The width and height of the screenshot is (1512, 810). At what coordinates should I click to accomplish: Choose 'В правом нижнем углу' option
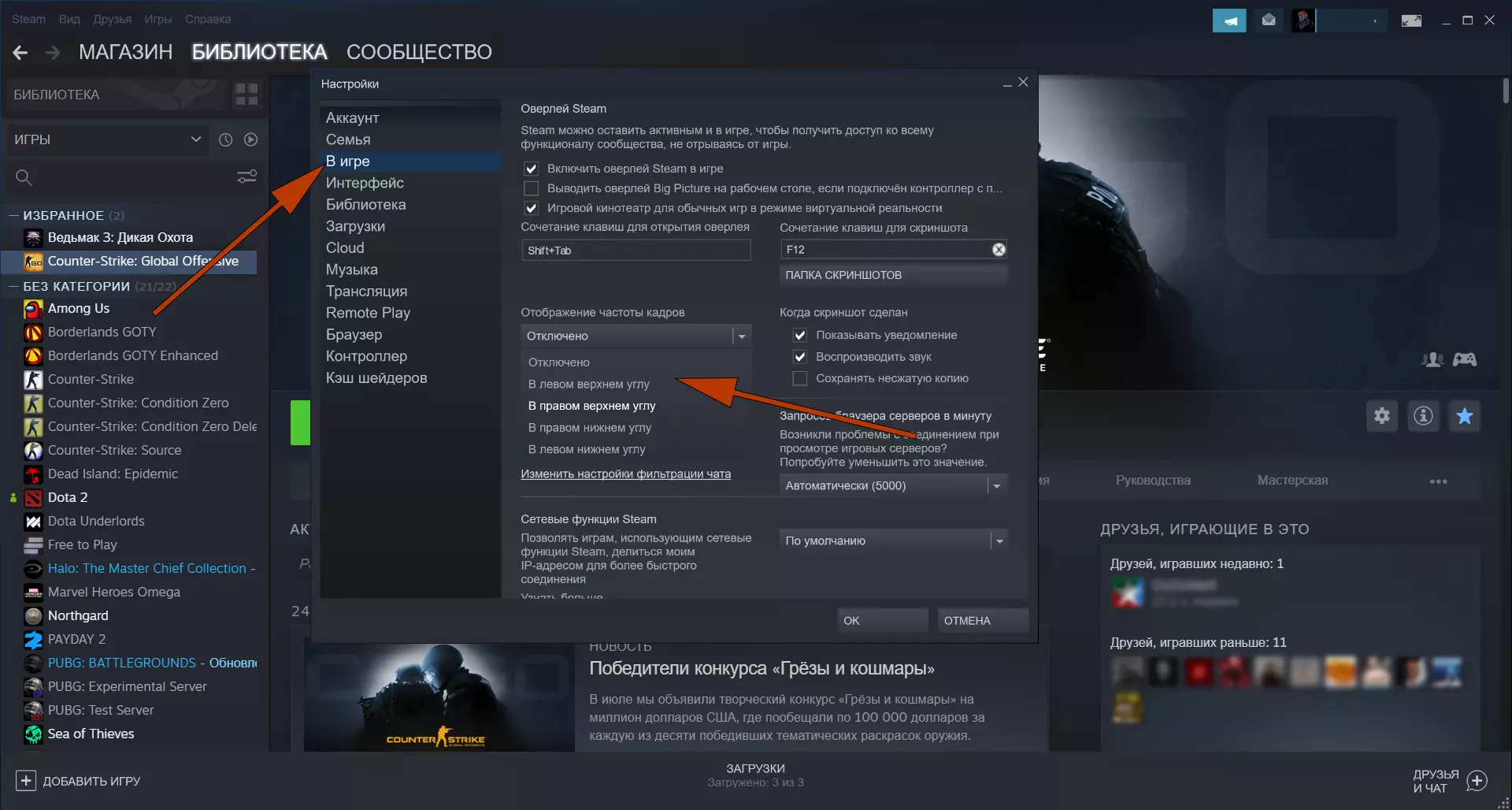pos(636,428)
